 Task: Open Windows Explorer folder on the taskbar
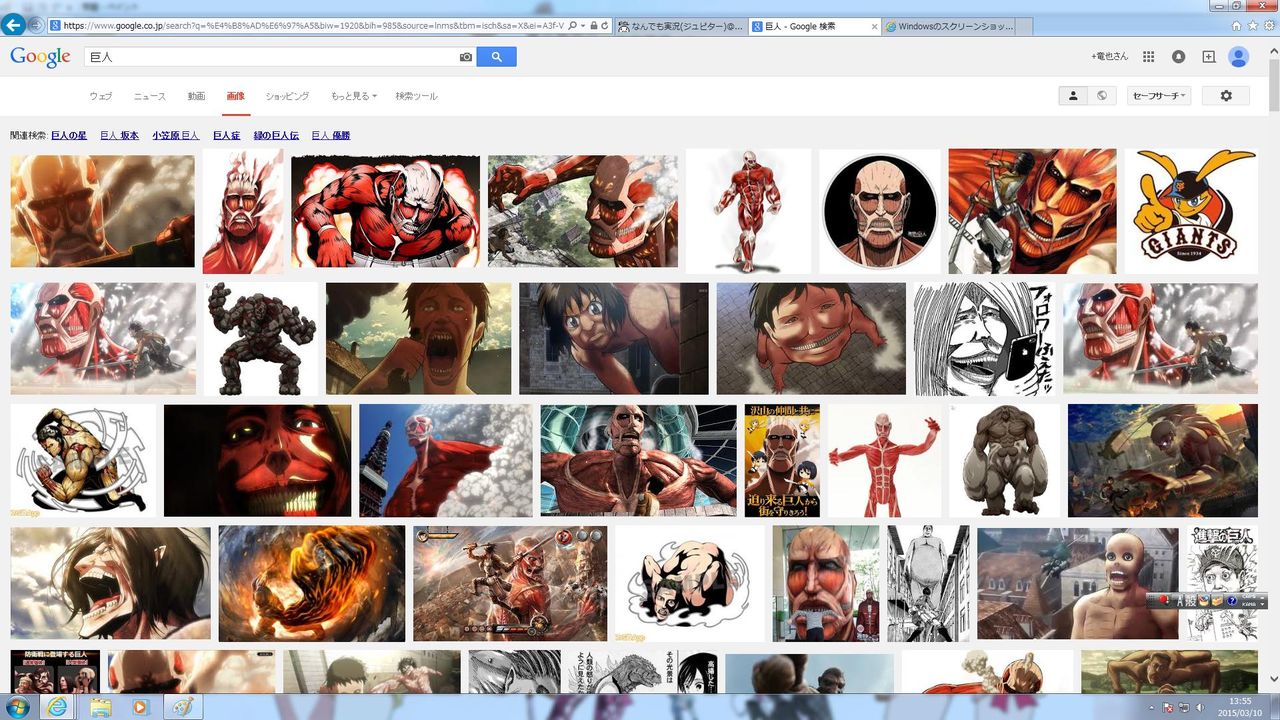point(101,706)
